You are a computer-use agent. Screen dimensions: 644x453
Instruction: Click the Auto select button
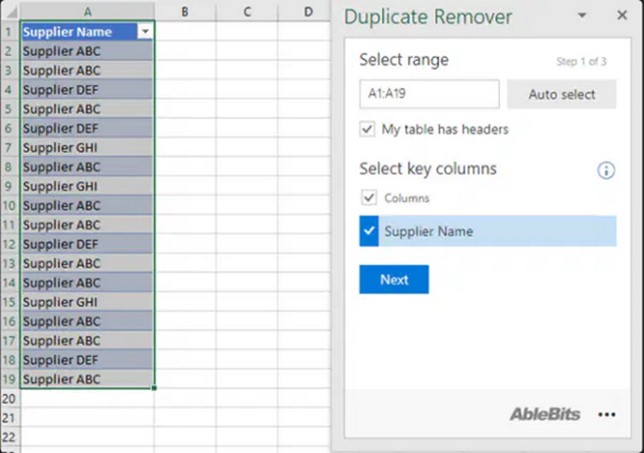pos(561,94)
